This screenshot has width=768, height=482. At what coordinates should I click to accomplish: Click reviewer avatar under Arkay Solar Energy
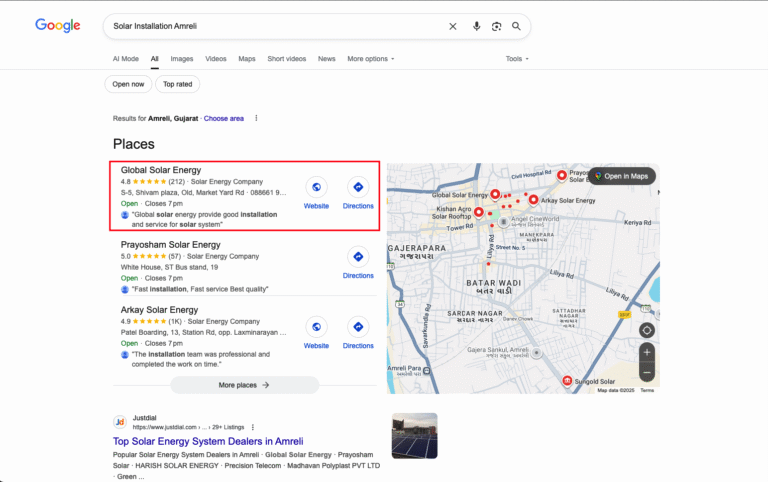pos(125,354)
